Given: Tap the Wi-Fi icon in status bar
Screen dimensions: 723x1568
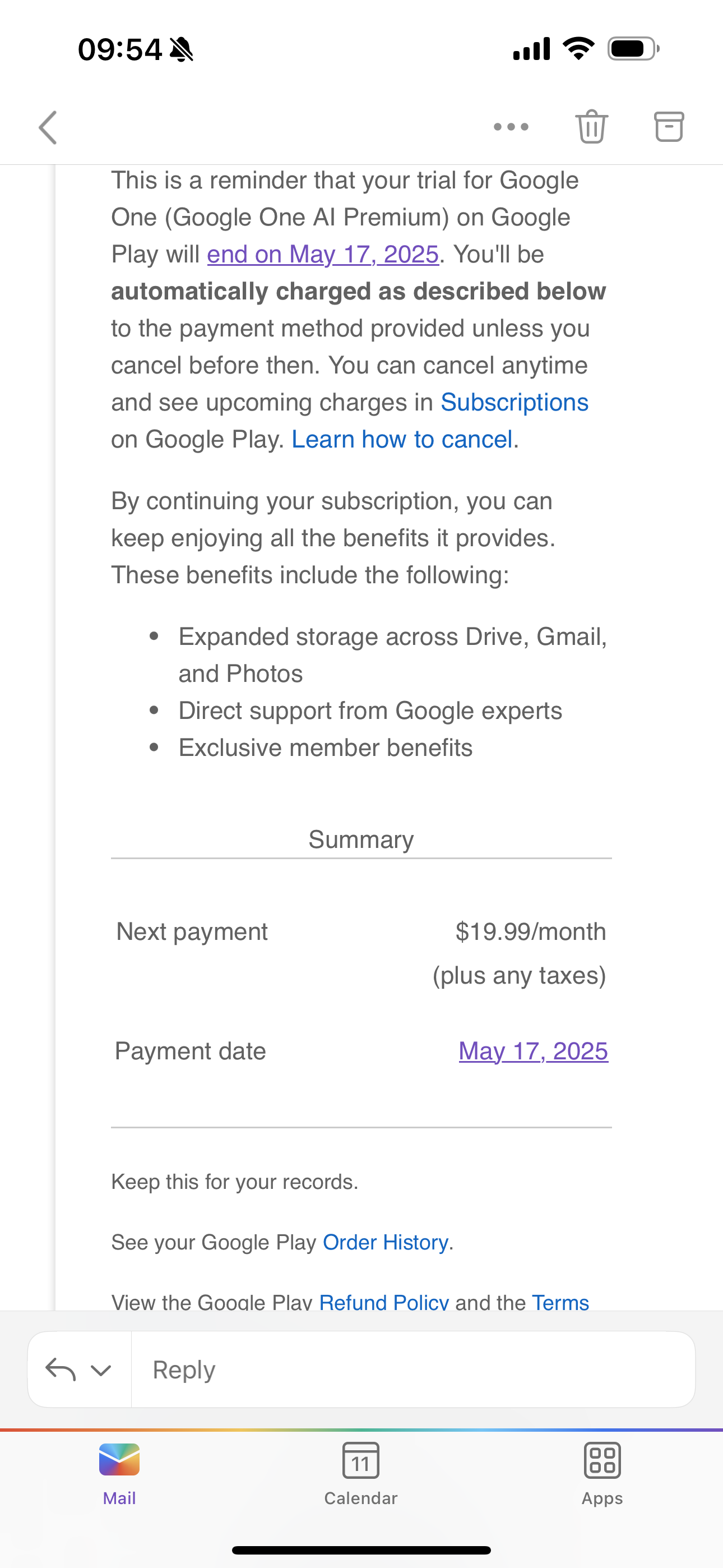Looking at the screenshot, I should coord(578,48).
